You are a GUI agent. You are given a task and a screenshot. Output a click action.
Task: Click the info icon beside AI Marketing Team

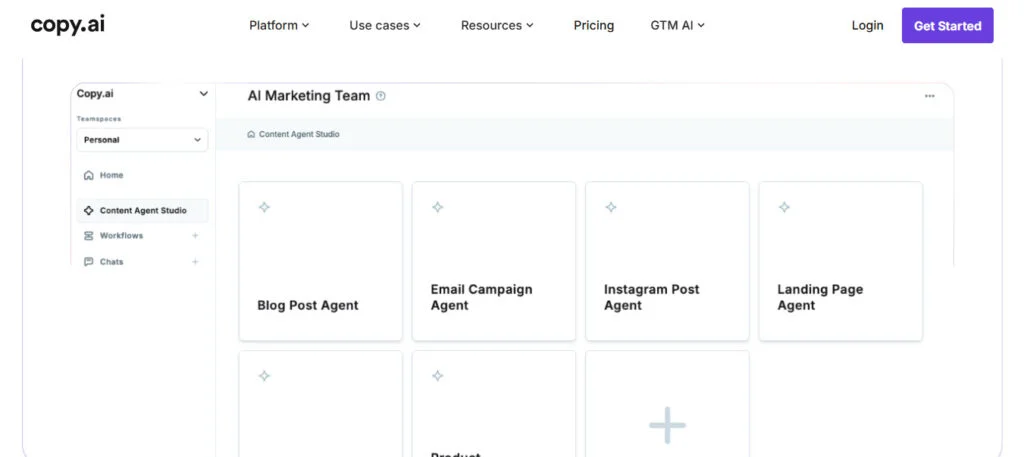click(380, 96)
